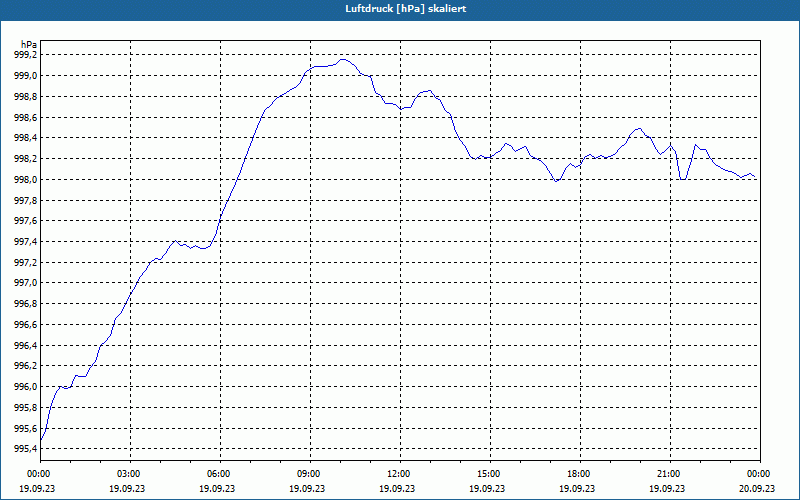The height and width of the screenshot is (500, 800).
Task: Click the 21:00 time axis label
Action: click(670, 474)
